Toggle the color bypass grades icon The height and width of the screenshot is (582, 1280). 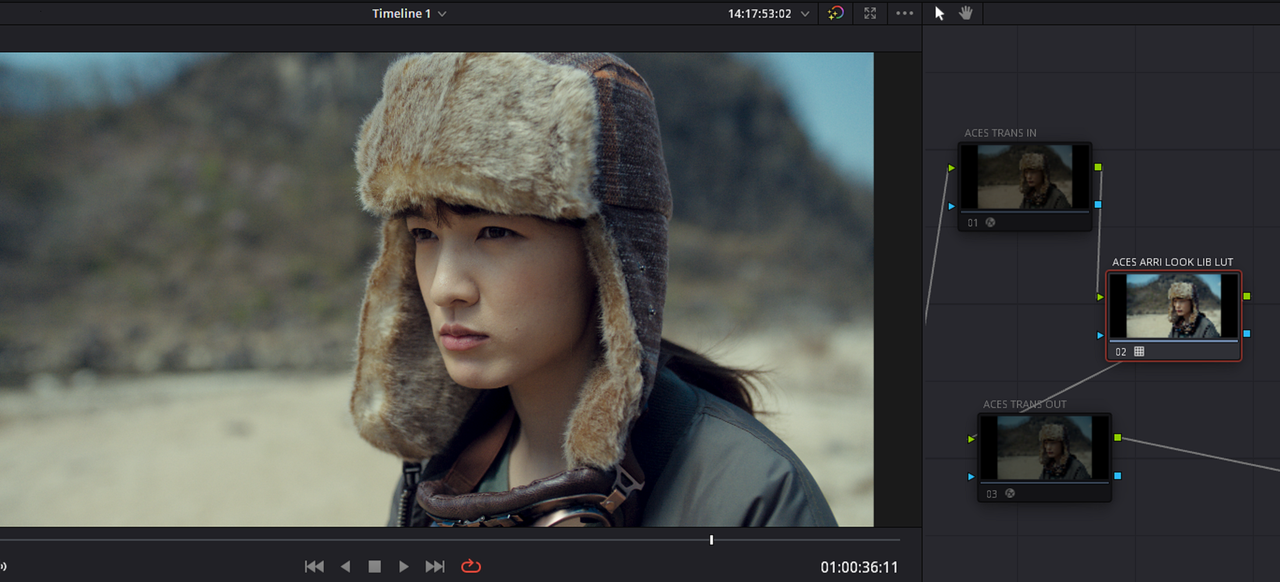click(836, 13)
